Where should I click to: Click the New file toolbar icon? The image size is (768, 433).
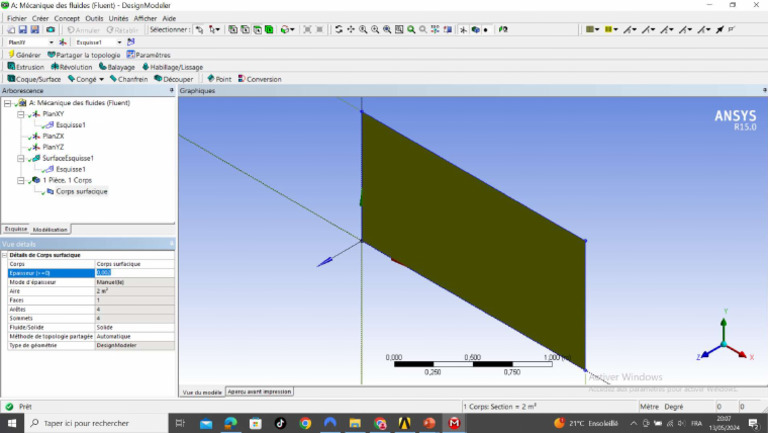click(x=11, y=30)
